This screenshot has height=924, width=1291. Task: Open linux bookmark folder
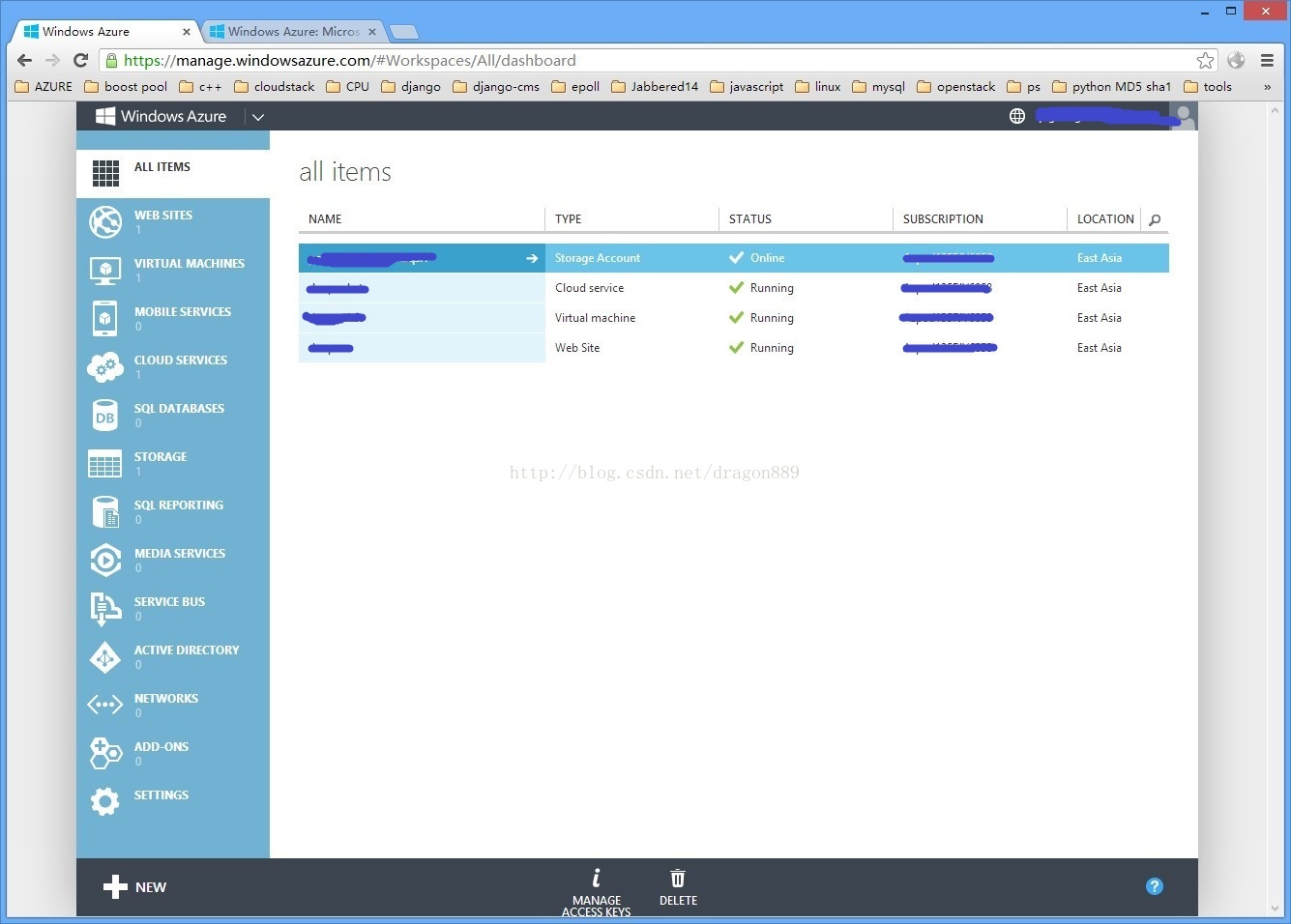pyautogui.click(x=818, y=87)
